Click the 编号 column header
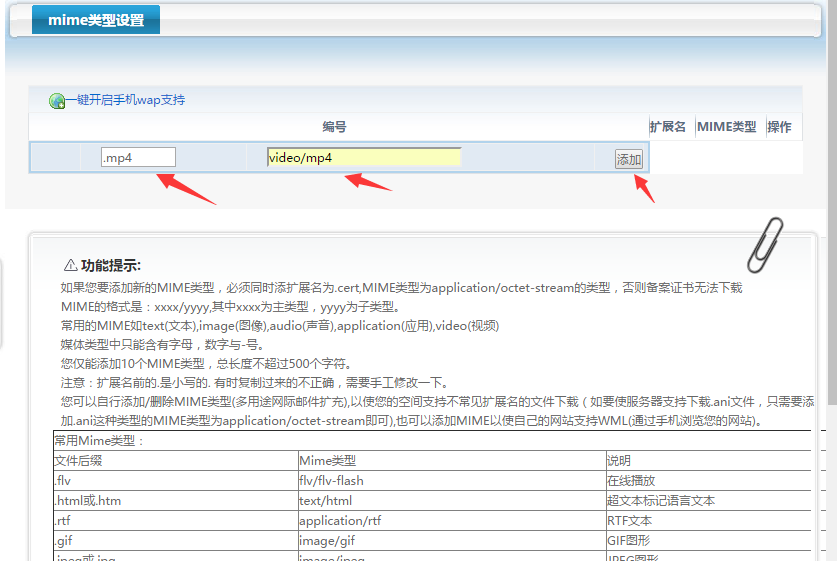 334,127
